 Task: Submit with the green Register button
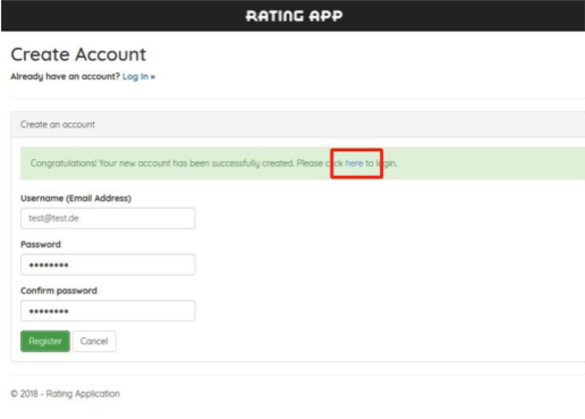click(45, 341)
